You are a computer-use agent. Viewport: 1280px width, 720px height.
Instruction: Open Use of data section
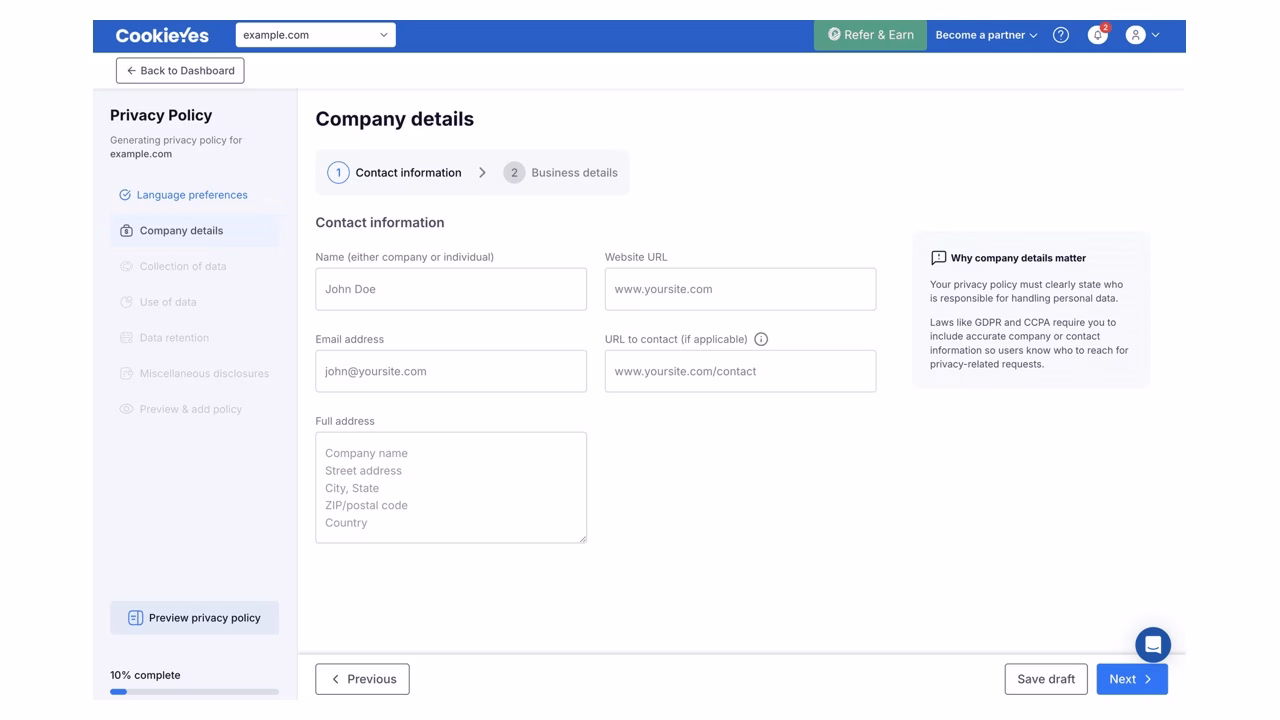pos(194,302)
